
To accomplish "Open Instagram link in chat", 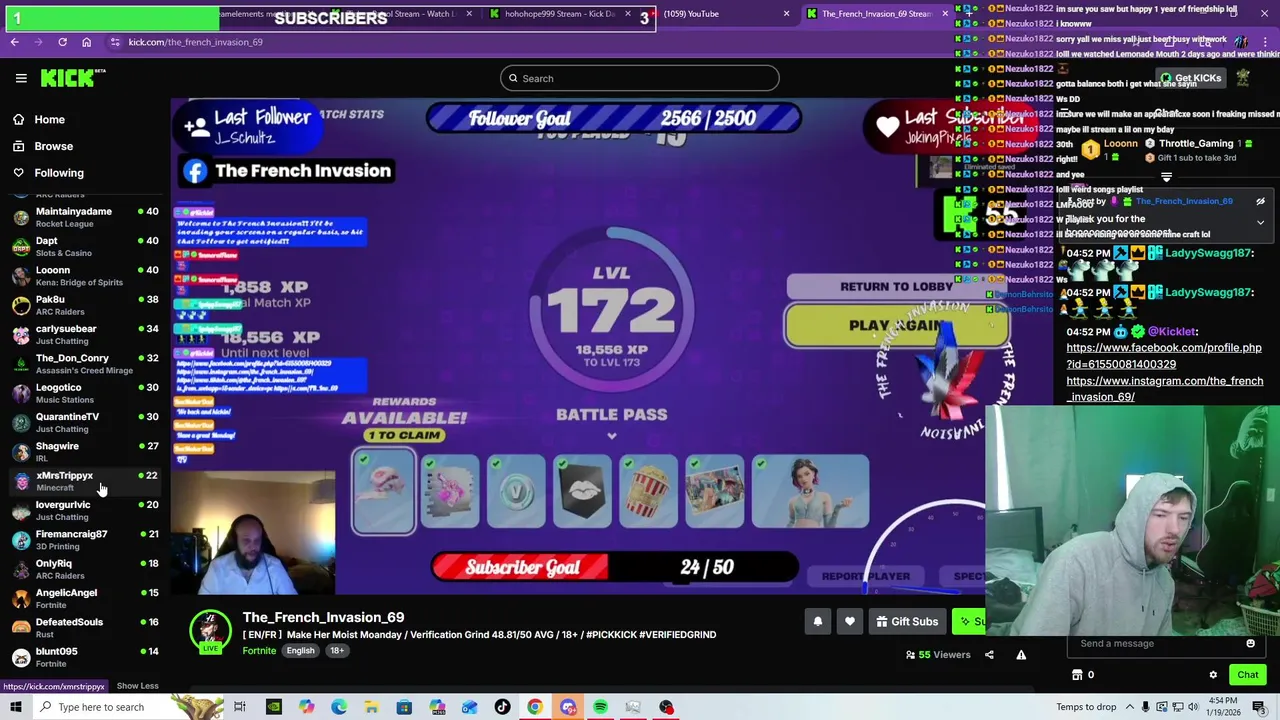I will (1164, 389).
